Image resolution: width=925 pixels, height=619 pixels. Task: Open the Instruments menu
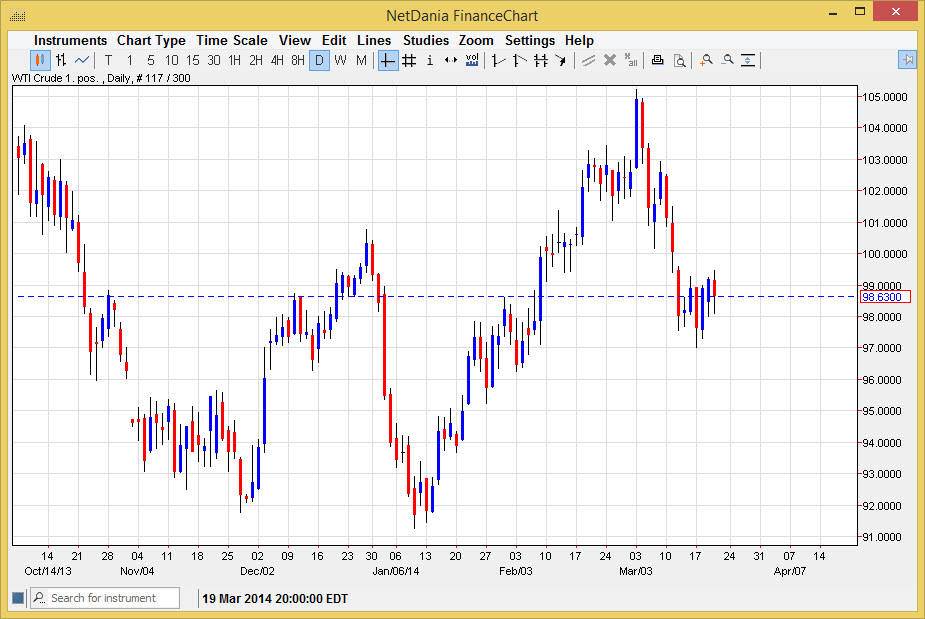pyautogui.click(x=70, y=40)
